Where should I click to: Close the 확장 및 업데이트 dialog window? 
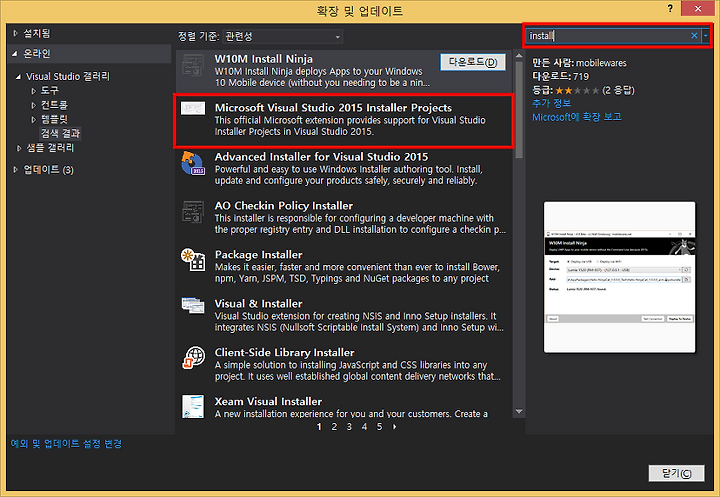[x=698, y=8]
